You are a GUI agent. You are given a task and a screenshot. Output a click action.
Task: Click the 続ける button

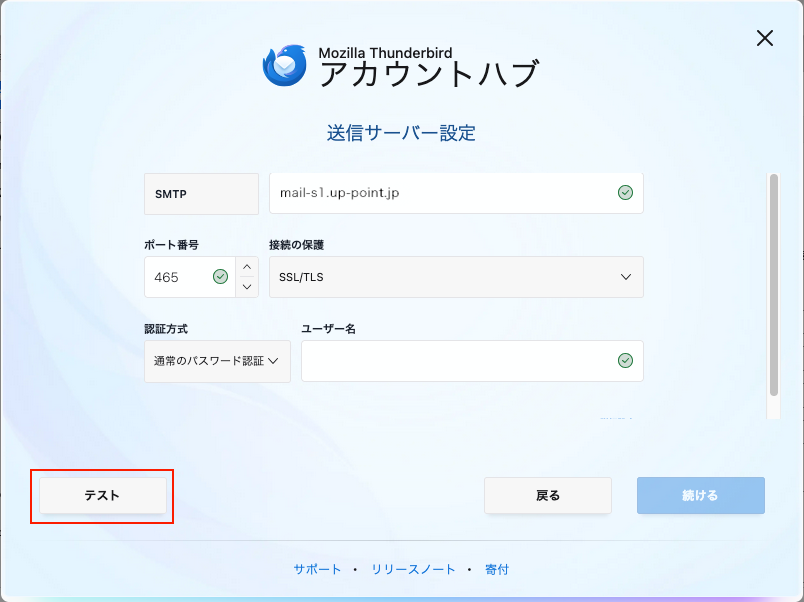click(x=700, y=495)
